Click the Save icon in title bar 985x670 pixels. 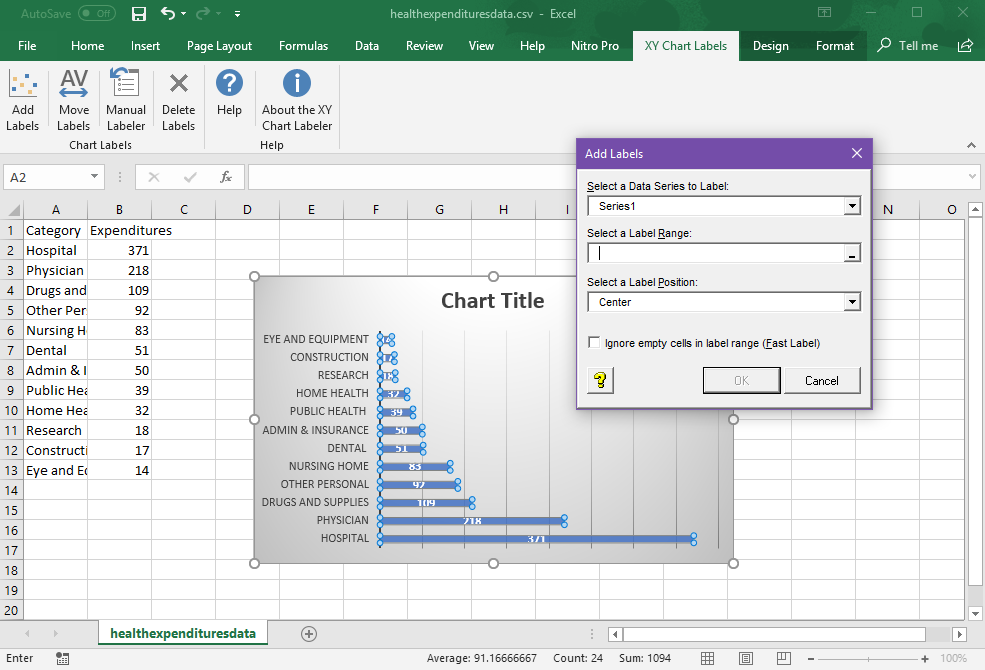point(139,14)
